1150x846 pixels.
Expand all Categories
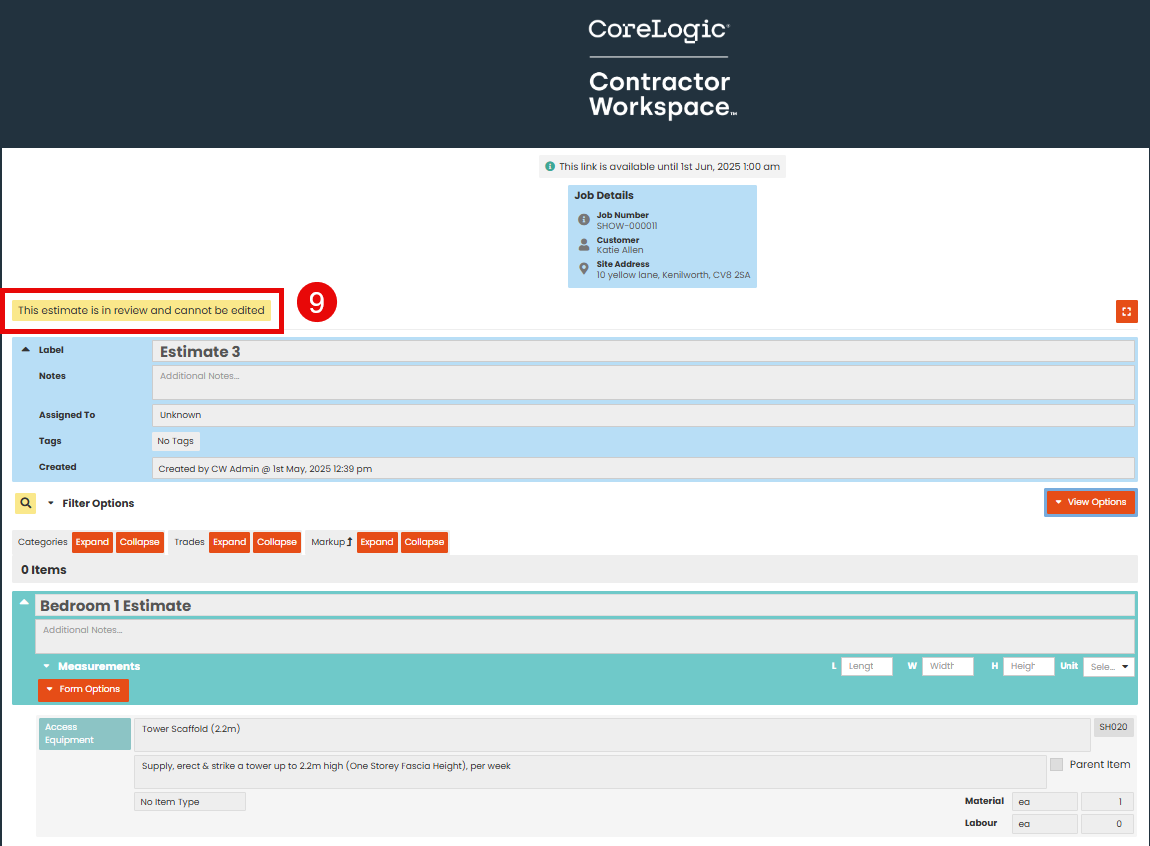92,542
